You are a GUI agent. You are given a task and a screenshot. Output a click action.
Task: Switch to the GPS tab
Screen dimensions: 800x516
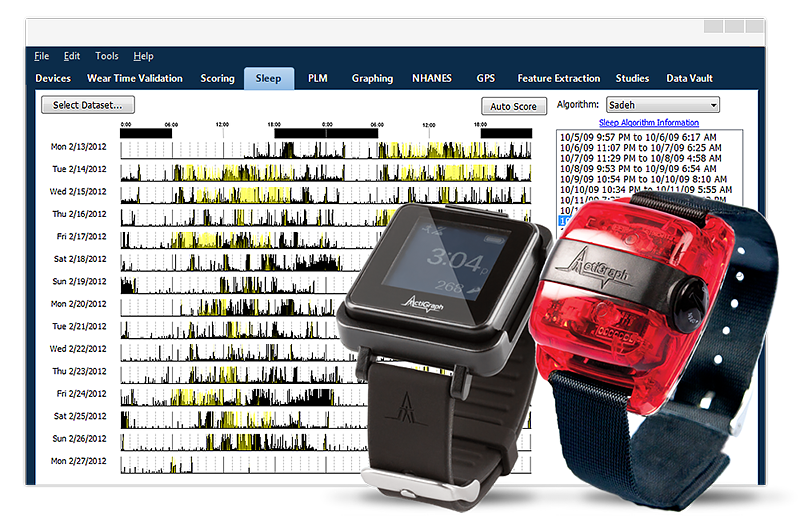[485, 78]
